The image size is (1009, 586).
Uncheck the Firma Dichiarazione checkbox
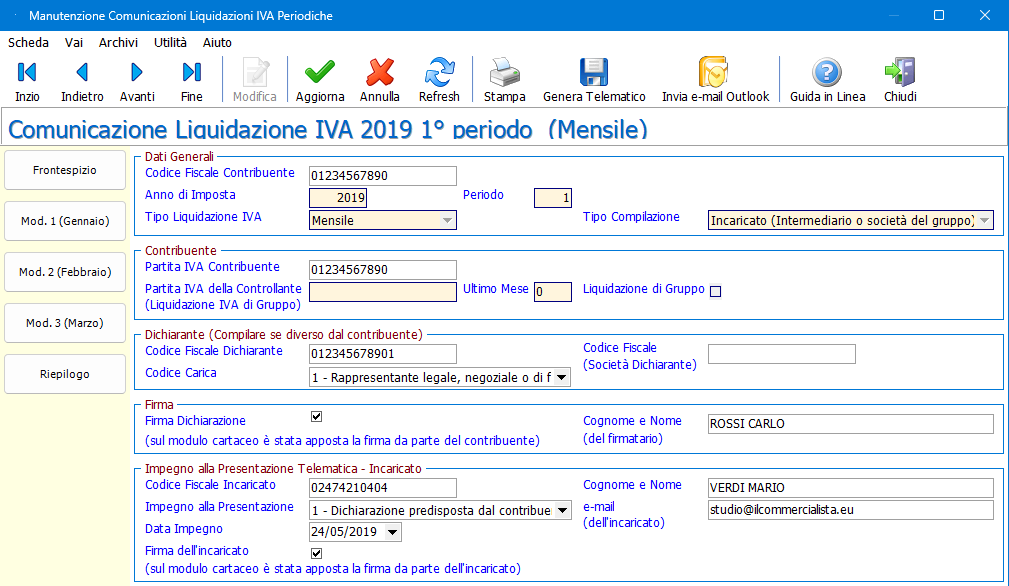317,417
